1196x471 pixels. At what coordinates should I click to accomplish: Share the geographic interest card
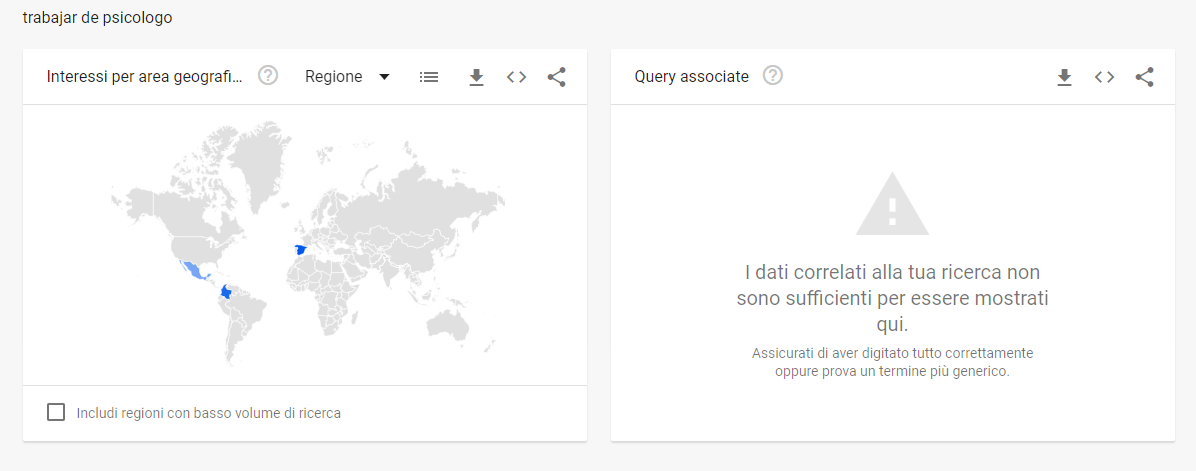pyautogui.click(x=557, y=77)
